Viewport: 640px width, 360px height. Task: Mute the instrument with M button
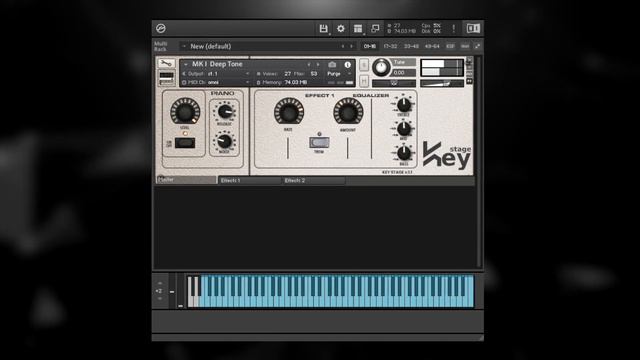coord(364,81)
